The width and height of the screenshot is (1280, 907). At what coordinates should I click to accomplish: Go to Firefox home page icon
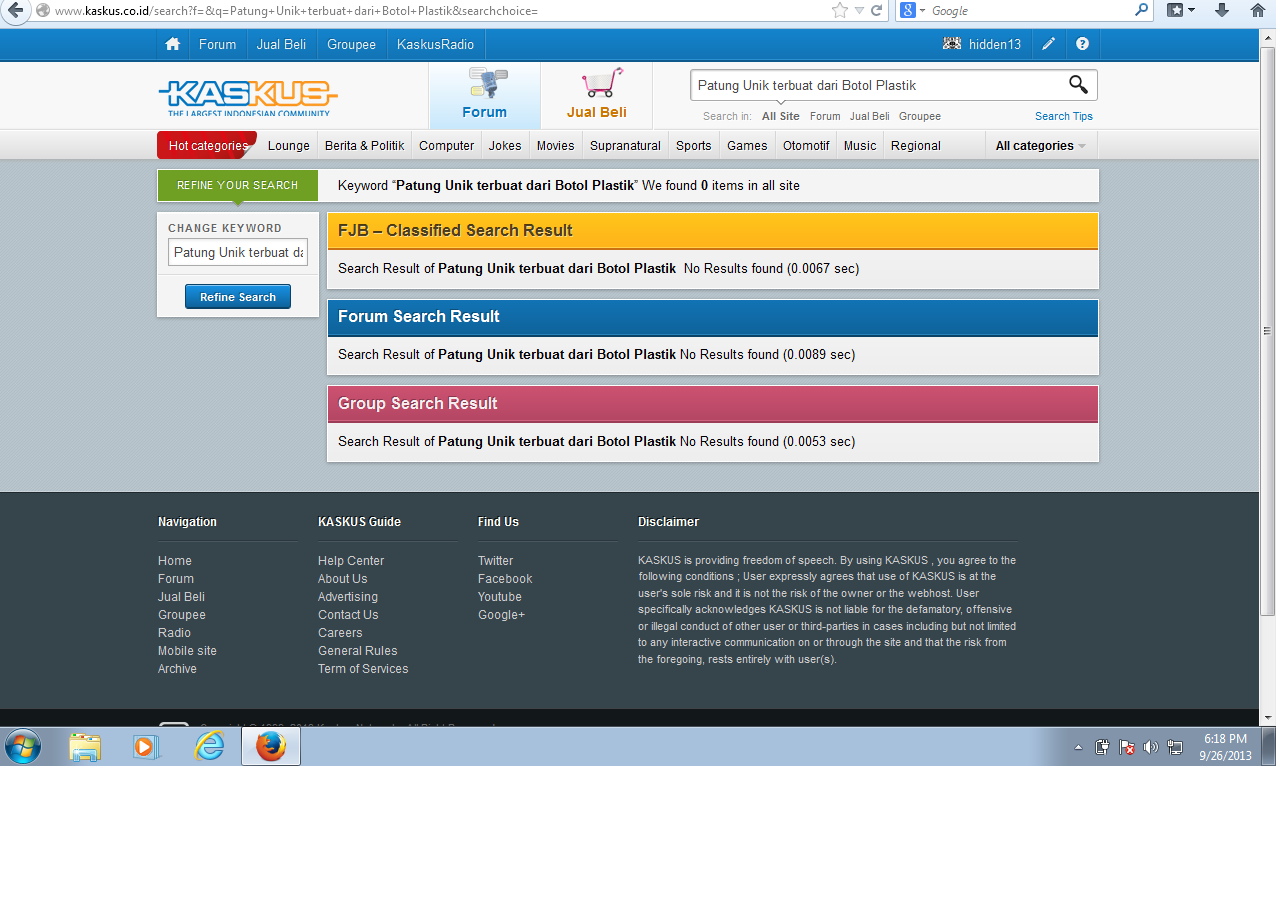(x=1258, y=10)
